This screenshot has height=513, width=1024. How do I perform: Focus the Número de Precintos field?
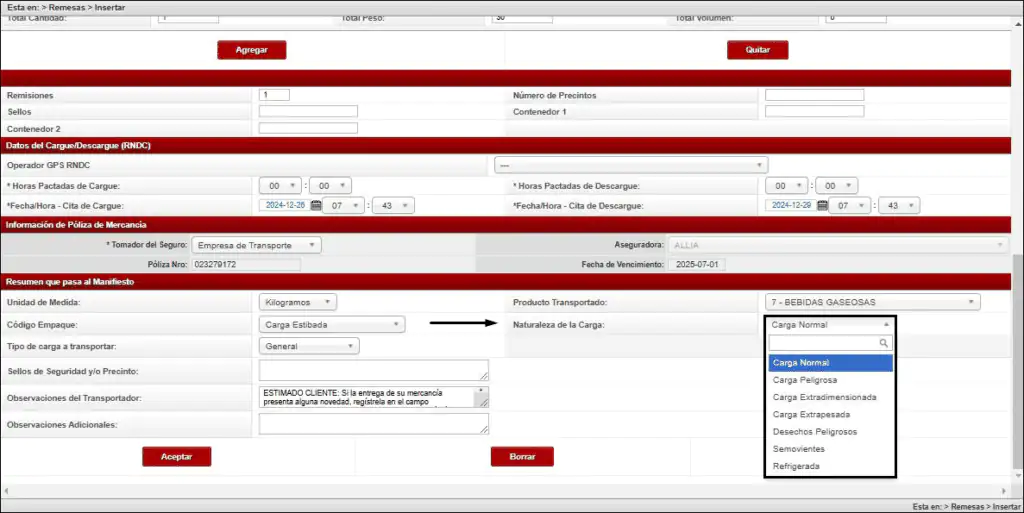(814, 95)
